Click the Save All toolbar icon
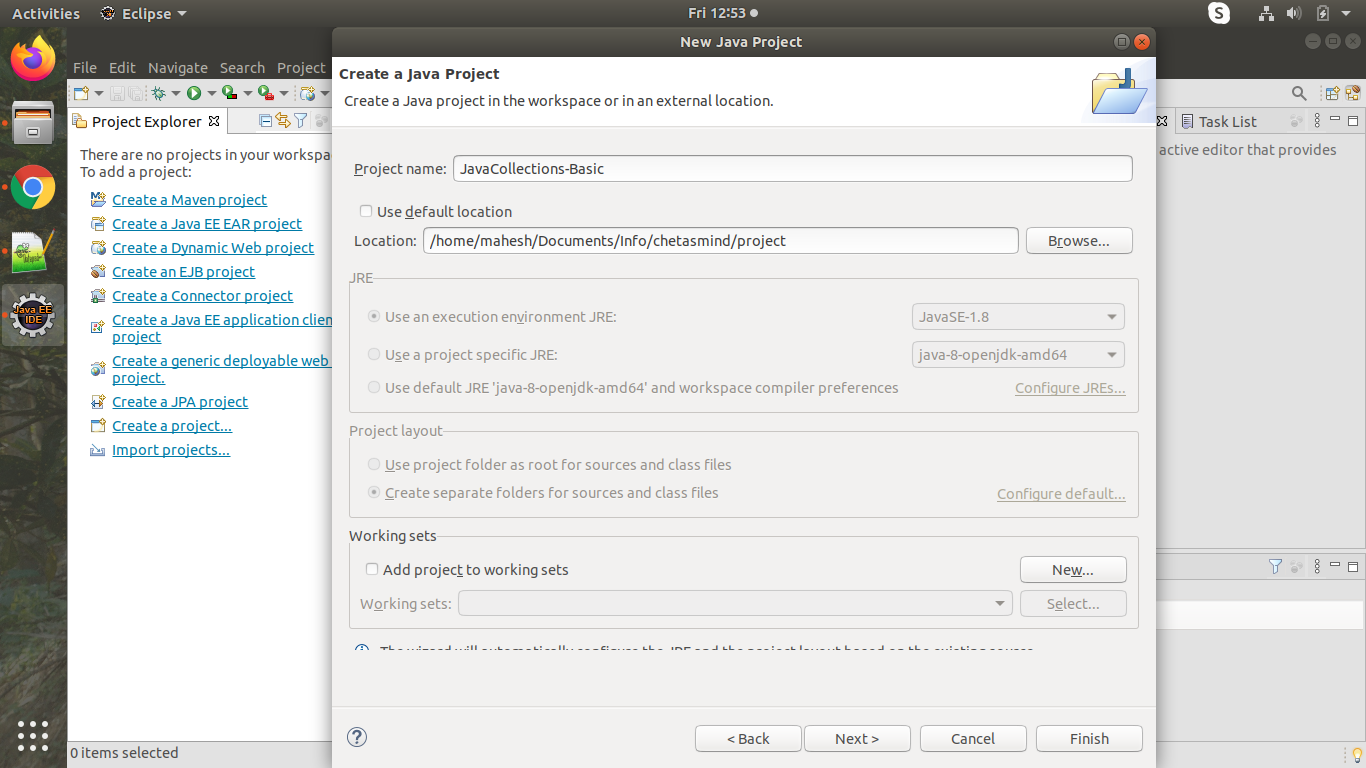The image size is (1366, 768). pyautogui.click(x=135, y=93)
